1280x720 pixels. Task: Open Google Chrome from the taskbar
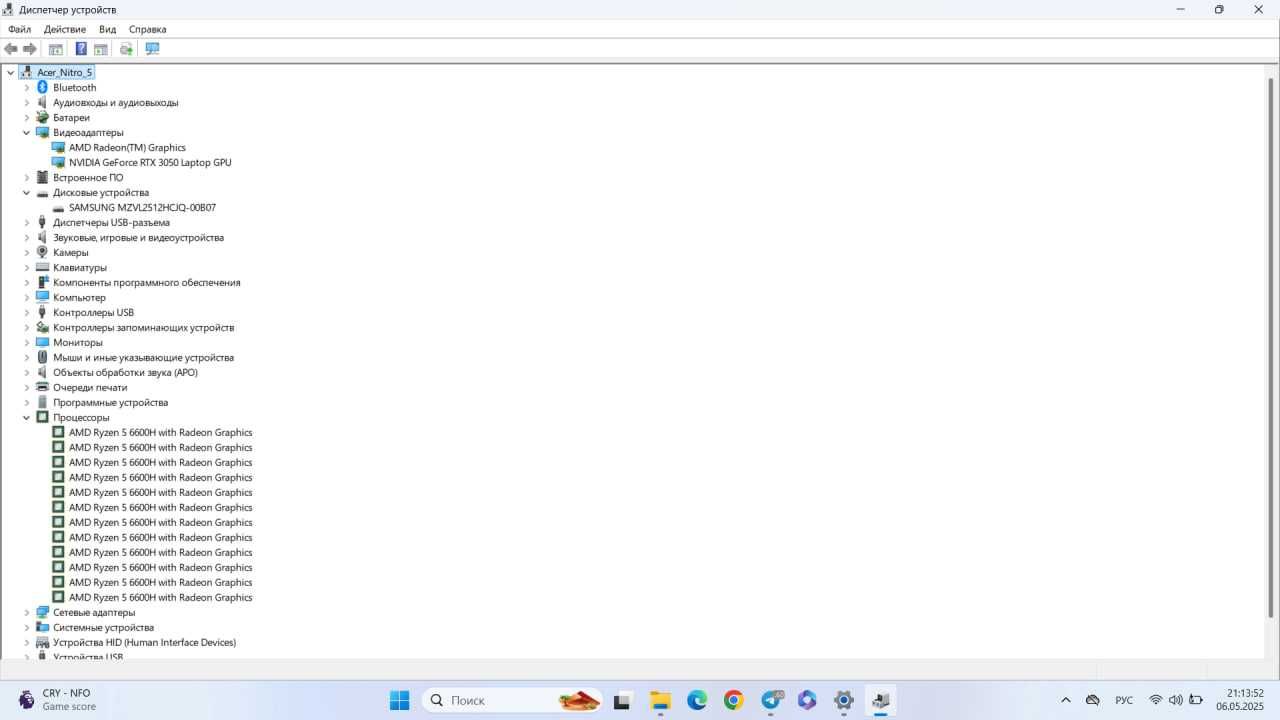[x=733, y=700]
